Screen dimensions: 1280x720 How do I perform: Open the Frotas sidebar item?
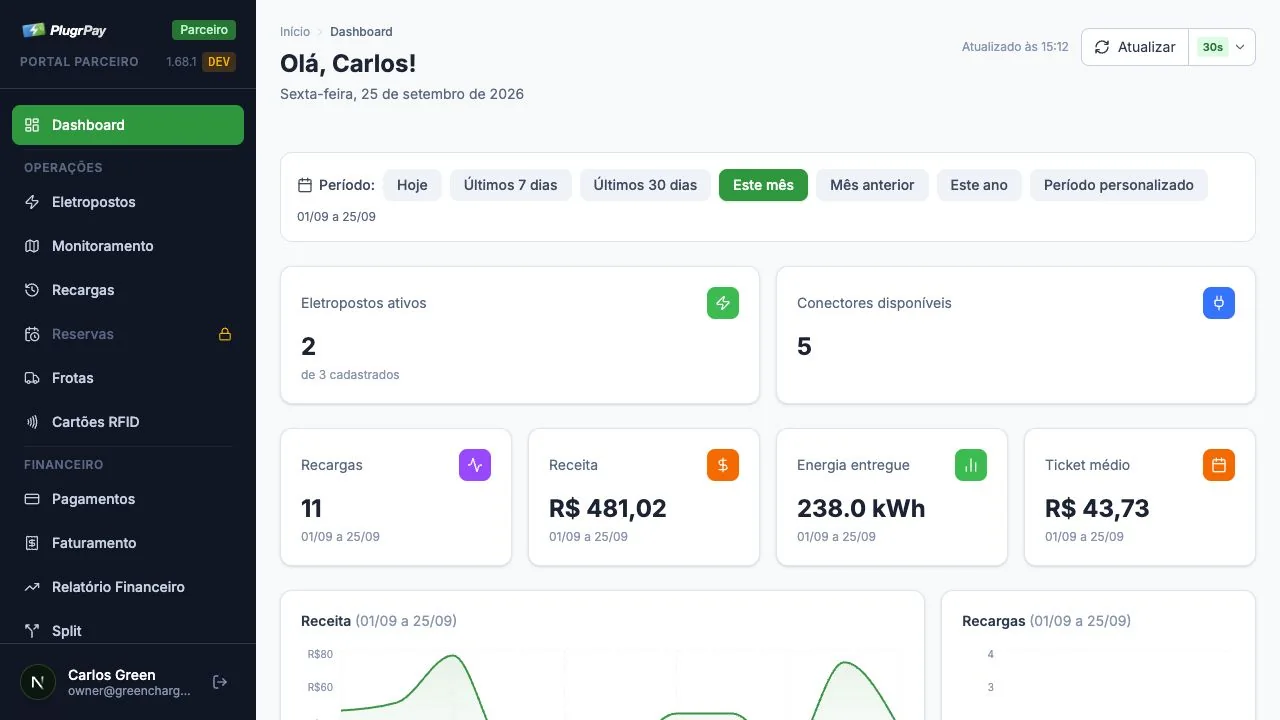coord(128,378)
